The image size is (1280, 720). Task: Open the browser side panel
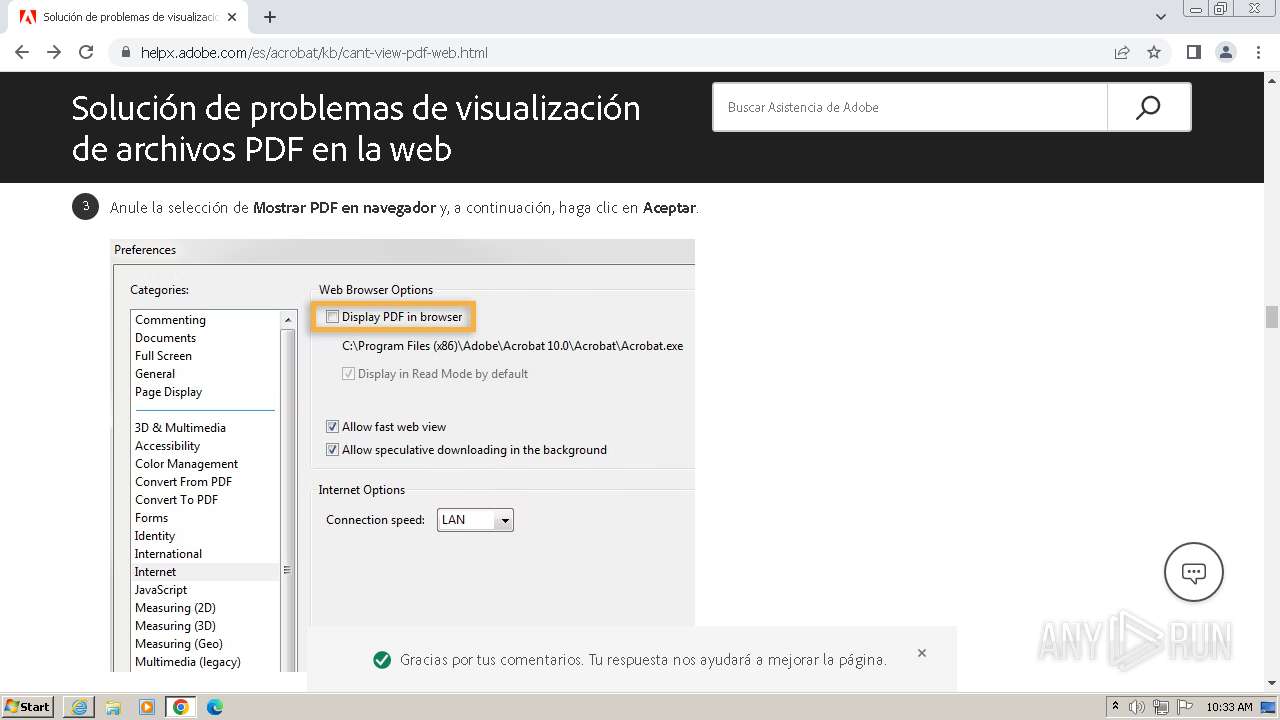tap(1194, 52)
